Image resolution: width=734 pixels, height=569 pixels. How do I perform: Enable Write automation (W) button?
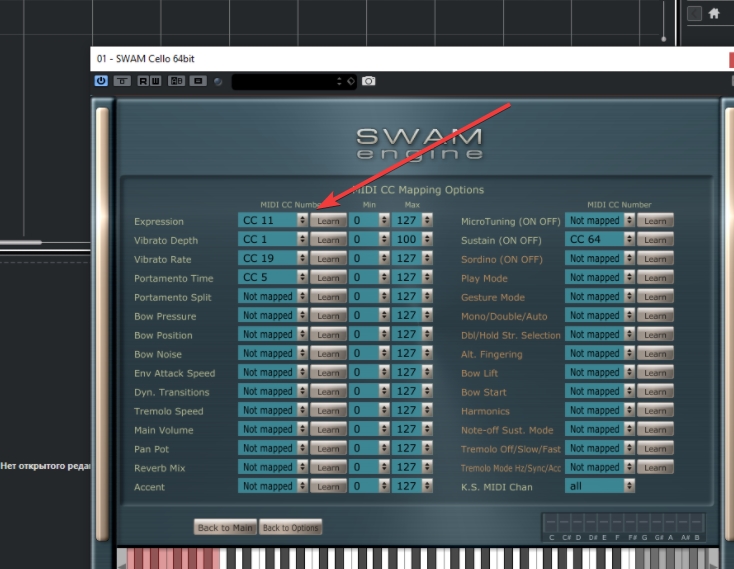pyautogui.click(x=155, y=81)
